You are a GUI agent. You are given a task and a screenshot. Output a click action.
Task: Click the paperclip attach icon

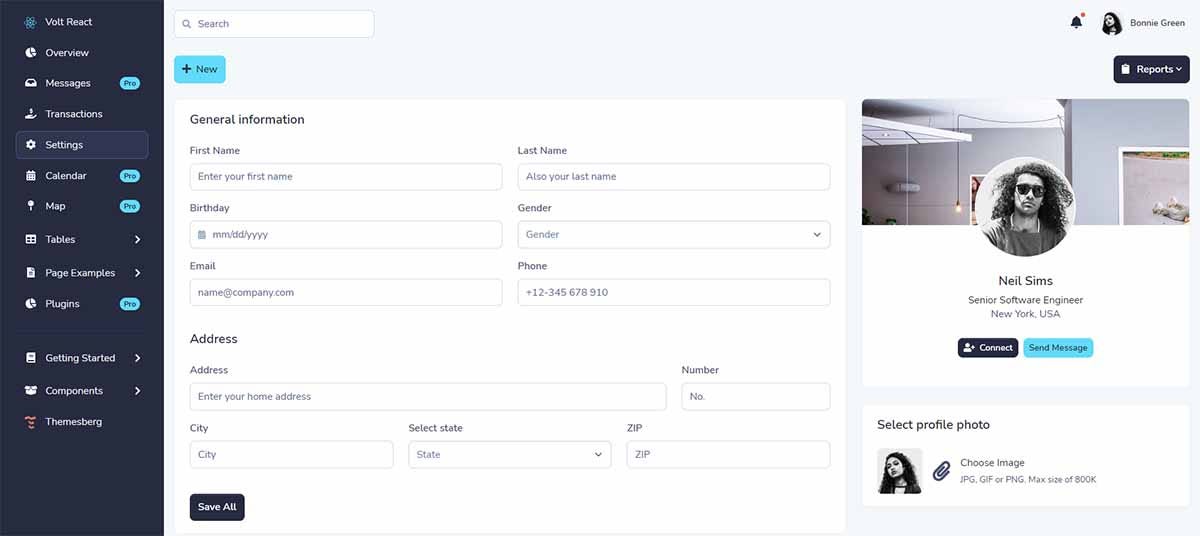pos(941,471)
